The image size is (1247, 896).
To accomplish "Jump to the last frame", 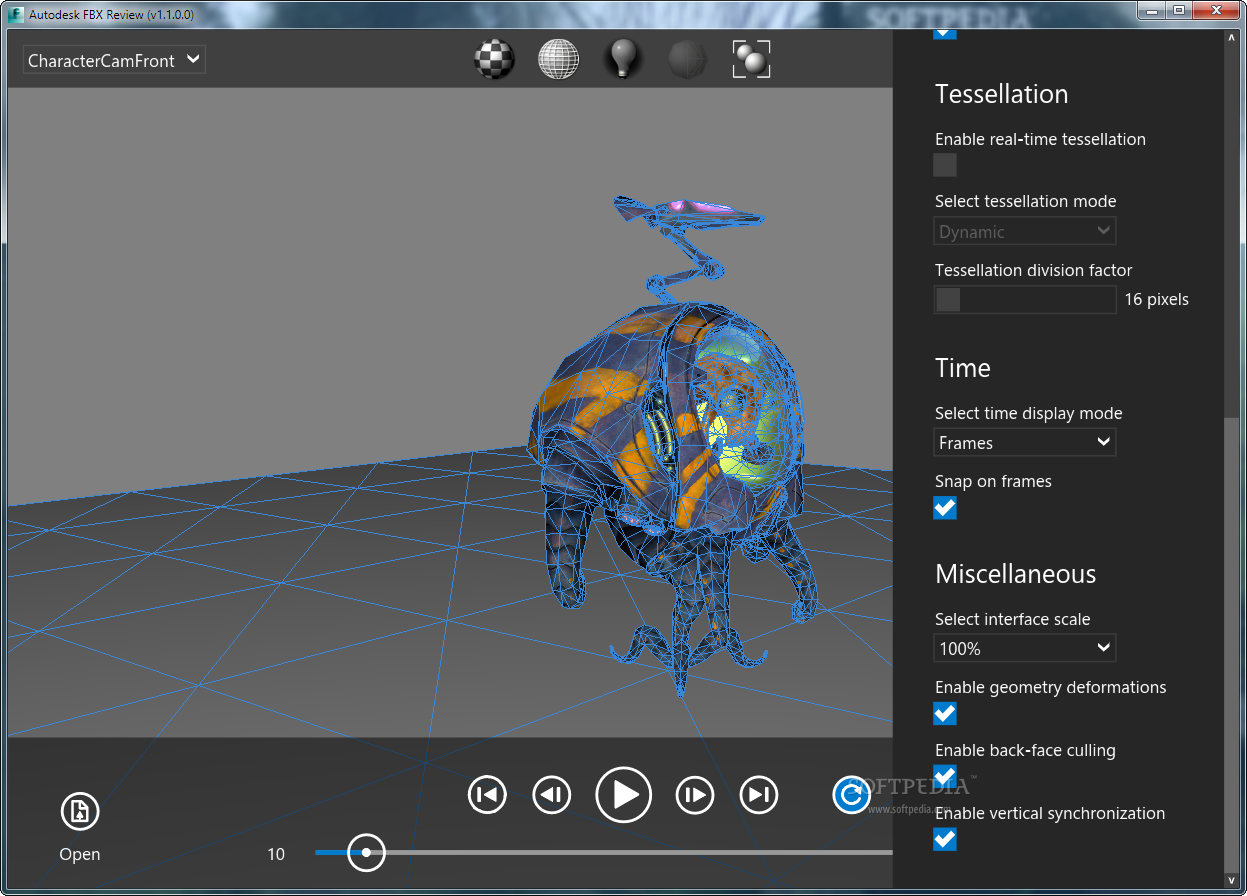I will 759,795.
